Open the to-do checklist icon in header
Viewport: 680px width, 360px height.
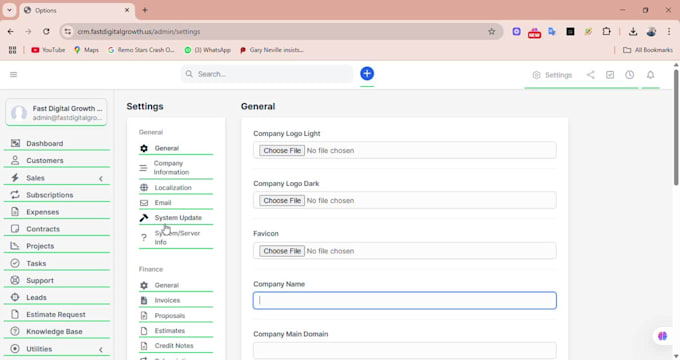point(610,75)
